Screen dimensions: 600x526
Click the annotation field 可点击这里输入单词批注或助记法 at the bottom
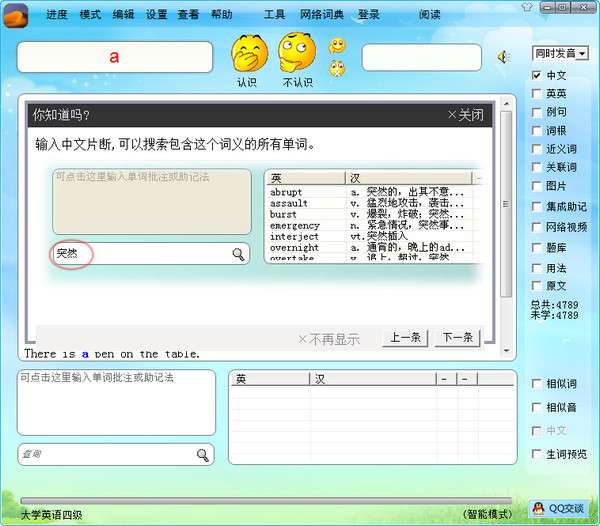tap(116, 402)
